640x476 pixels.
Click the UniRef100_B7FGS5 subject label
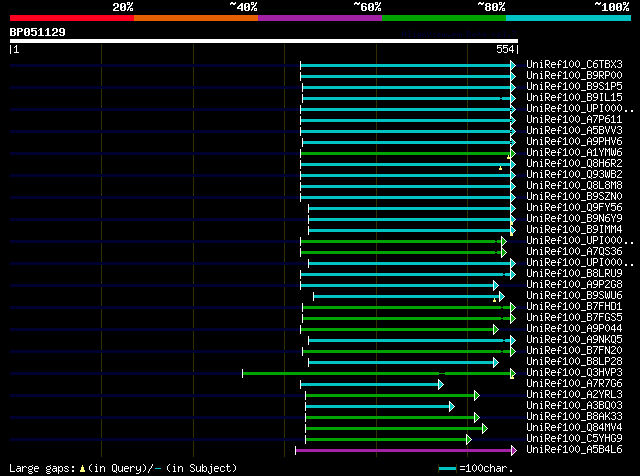tap(574, 318)
